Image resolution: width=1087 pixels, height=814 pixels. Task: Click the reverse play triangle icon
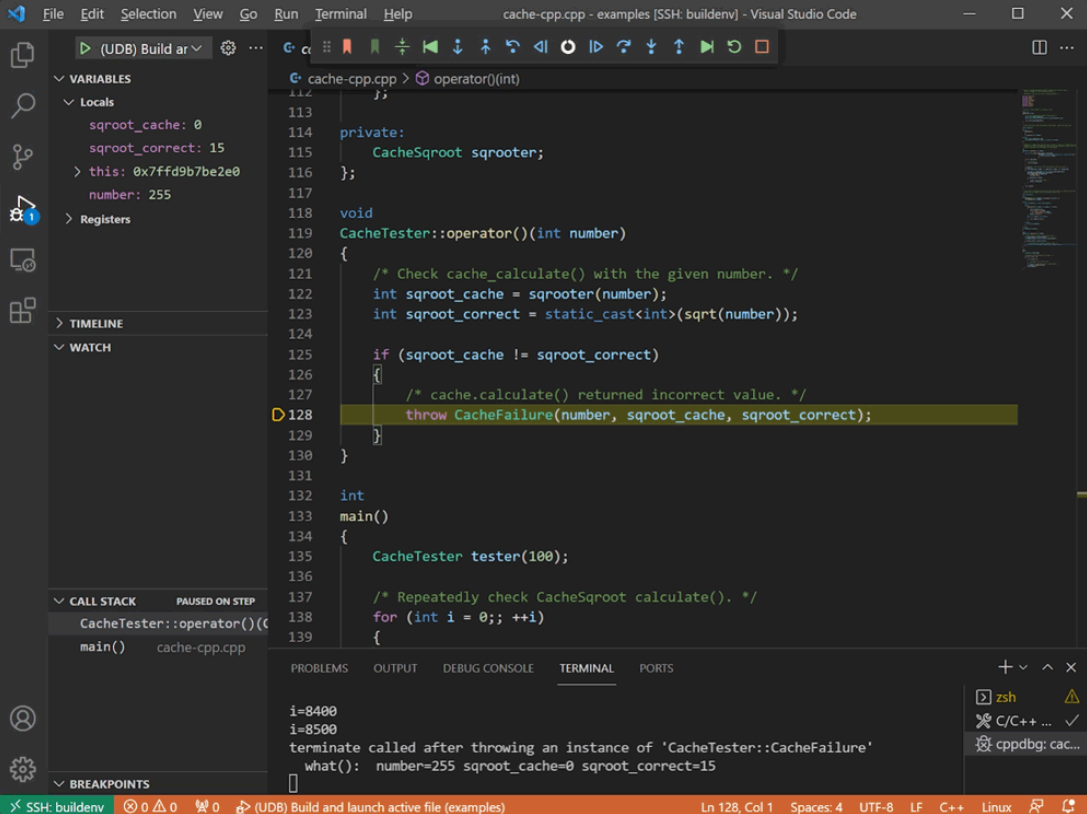tap(541, 46)
